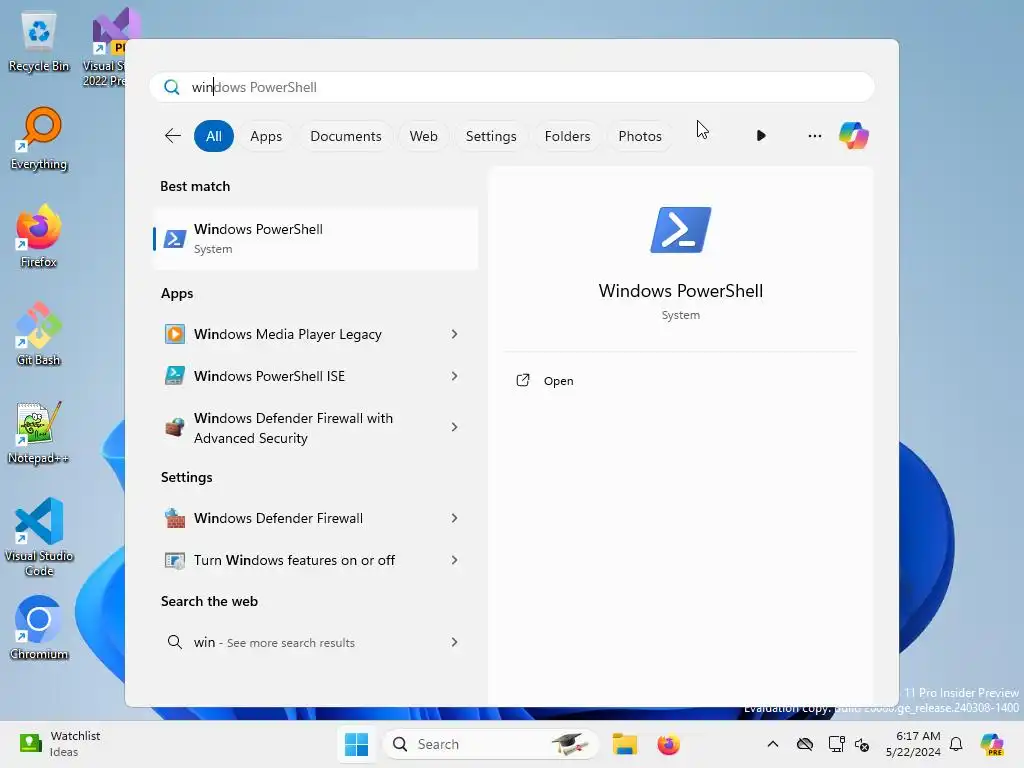The height and width of the screenshot is (768, 1024).
Task: Click the Copilot icon in the search panel
Action: (x=854, y=136)
